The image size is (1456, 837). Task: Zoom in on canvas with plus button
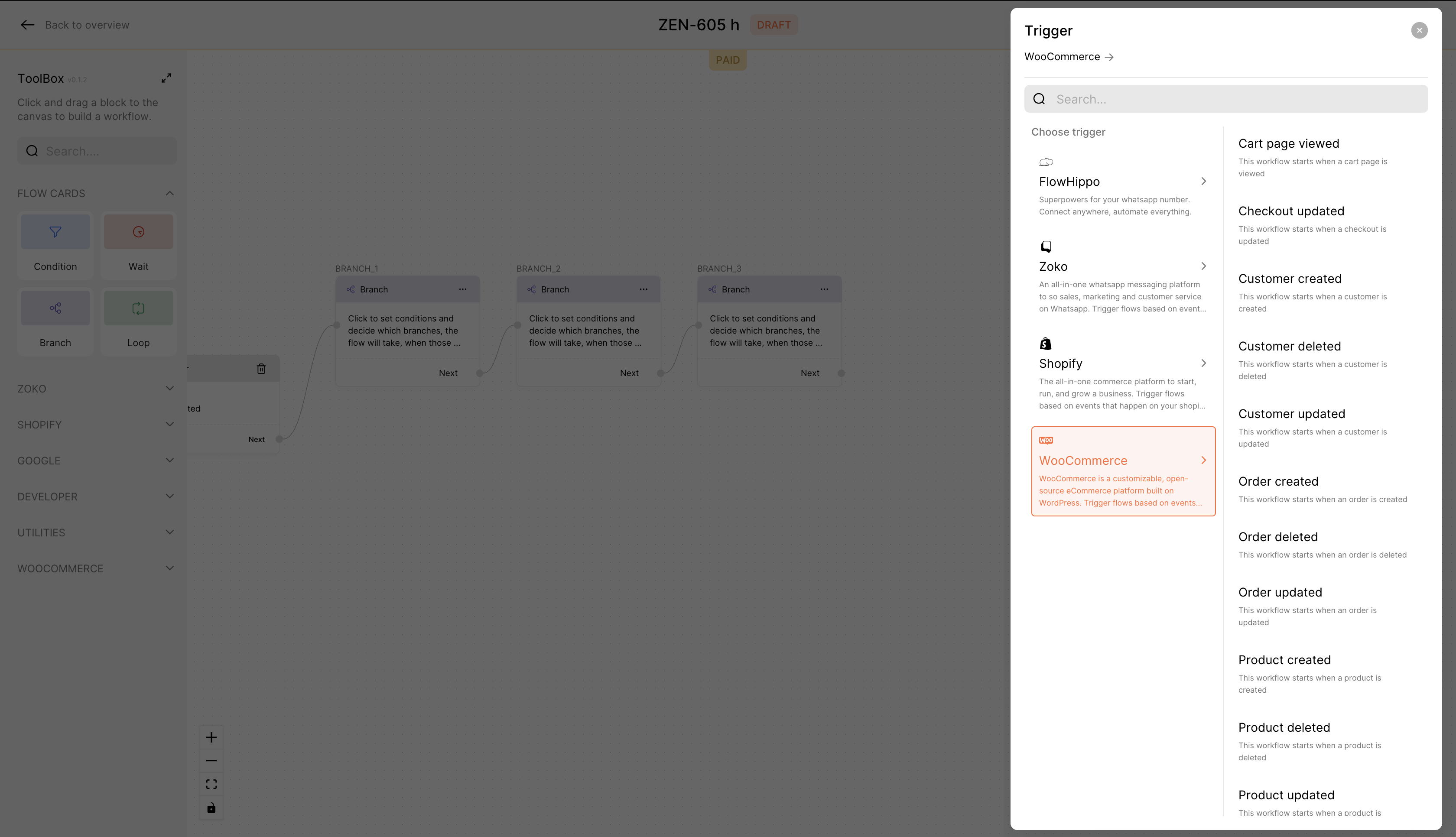211,737
